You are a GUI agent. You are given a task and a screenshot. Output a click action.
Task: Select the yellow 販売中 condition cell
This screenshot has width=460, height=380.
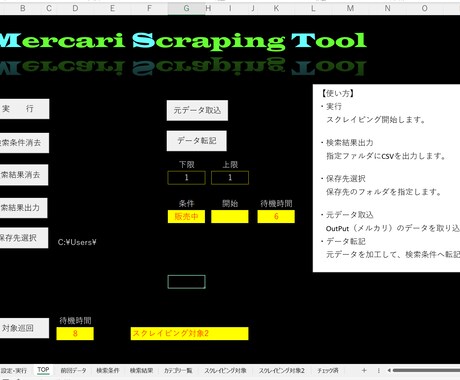point(186,216)
